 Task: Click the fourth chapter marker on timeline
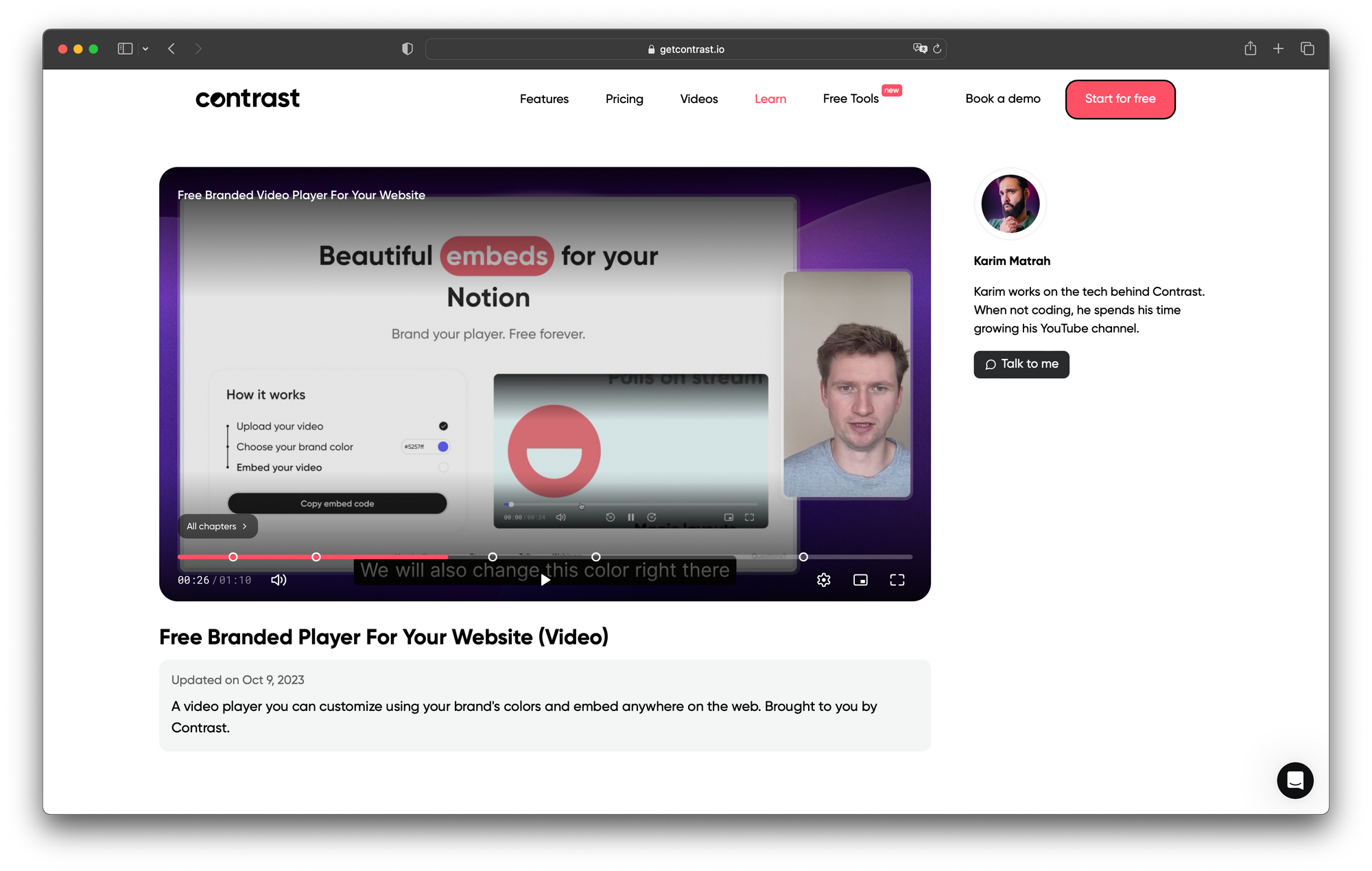pyautogui.click(x=596, y=557)
